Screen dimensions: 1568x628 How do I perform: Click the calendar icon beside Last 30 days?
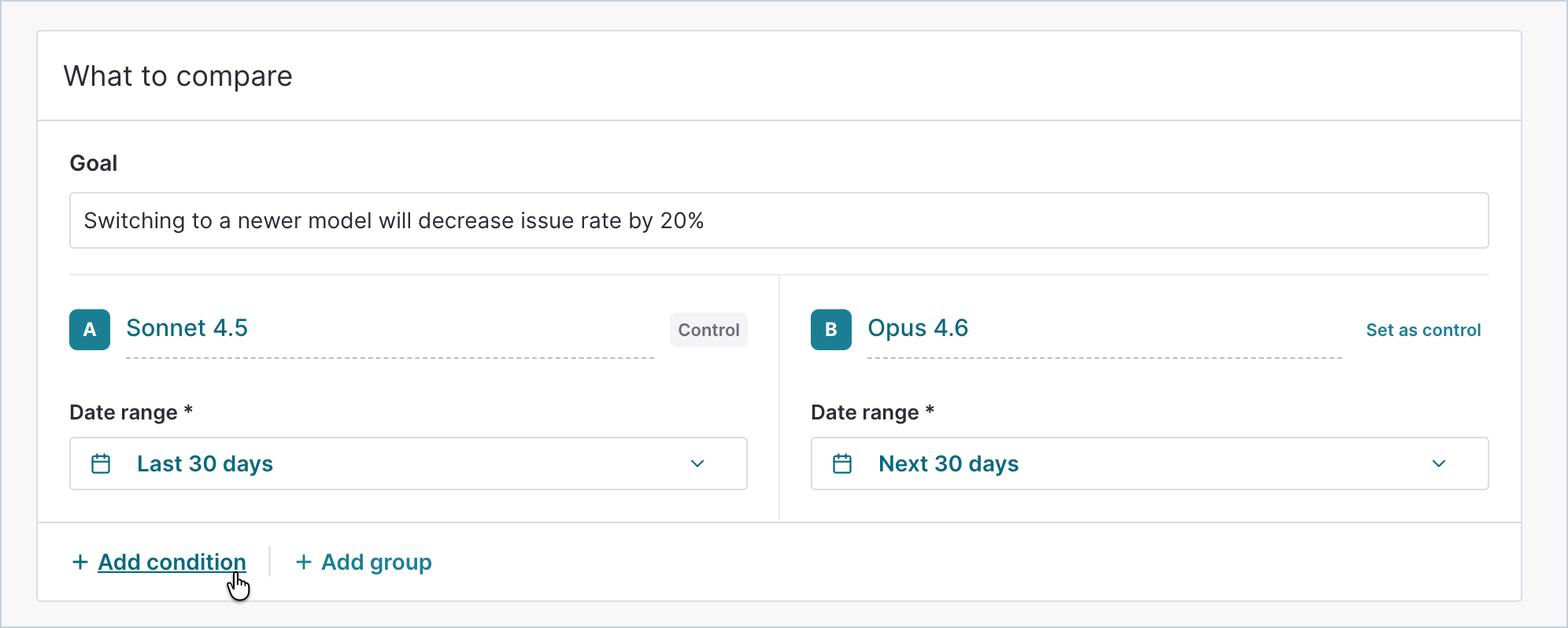pos(101,464)
